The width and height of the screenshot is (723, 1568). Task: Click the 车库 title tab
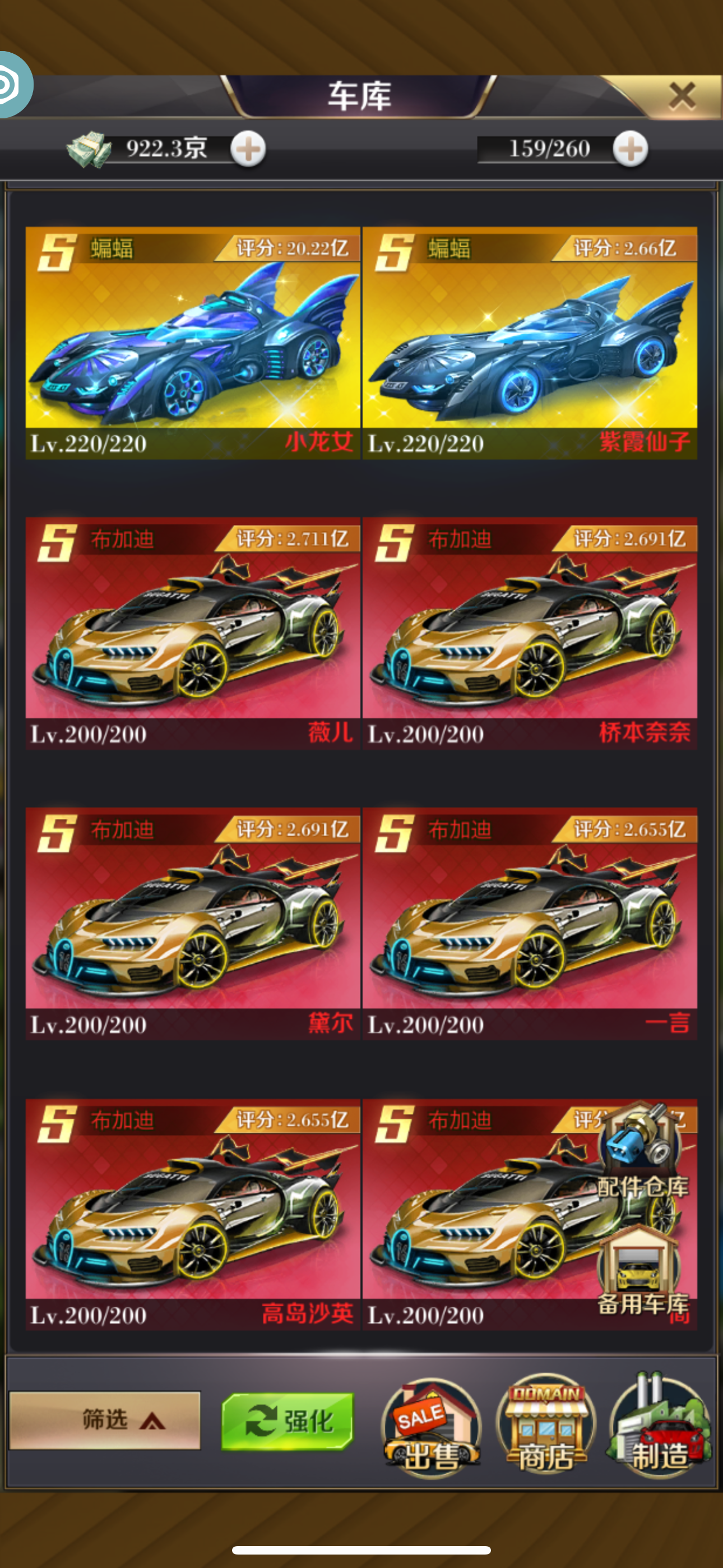point(359,96)
